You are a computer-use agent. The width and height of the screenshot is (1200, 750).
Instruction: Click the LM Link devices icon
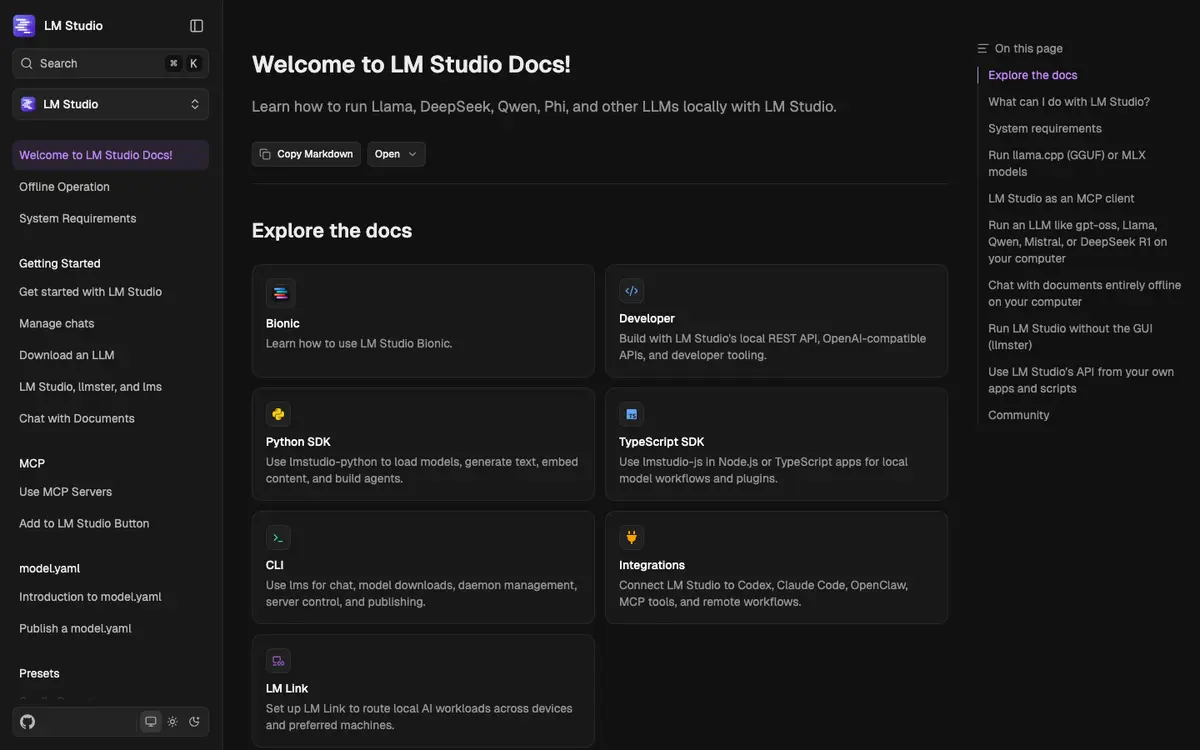point(278,660)
